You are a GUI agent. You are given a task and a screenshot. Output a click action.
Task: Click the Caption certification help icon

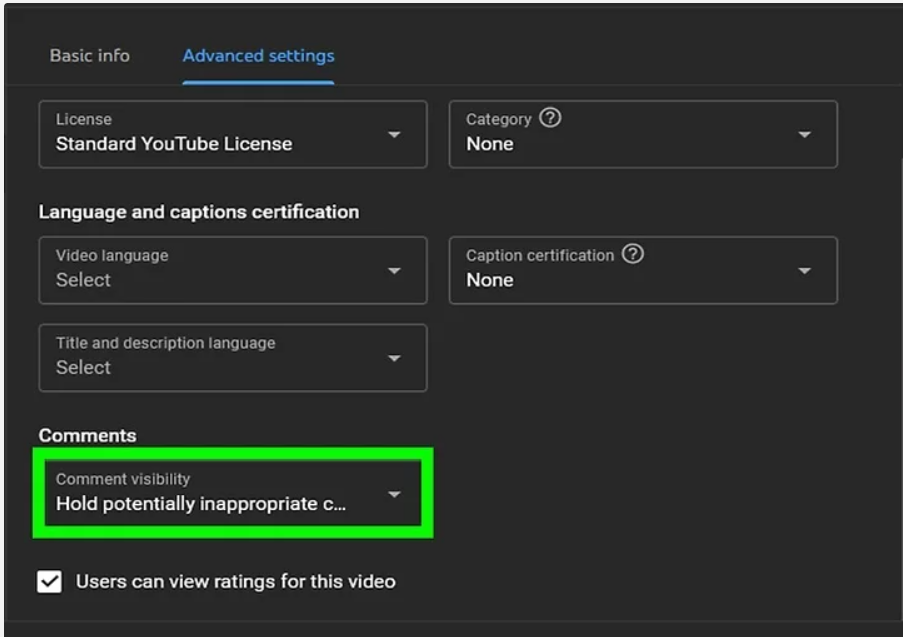(x=632, y=254)
